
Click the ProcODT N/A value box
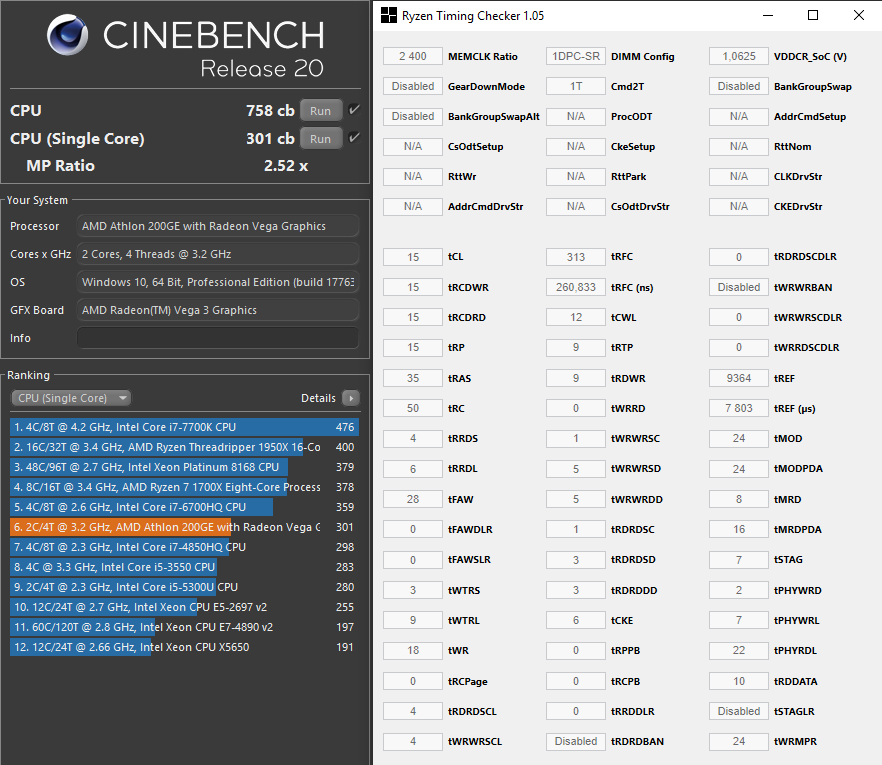tap(576, 116)
